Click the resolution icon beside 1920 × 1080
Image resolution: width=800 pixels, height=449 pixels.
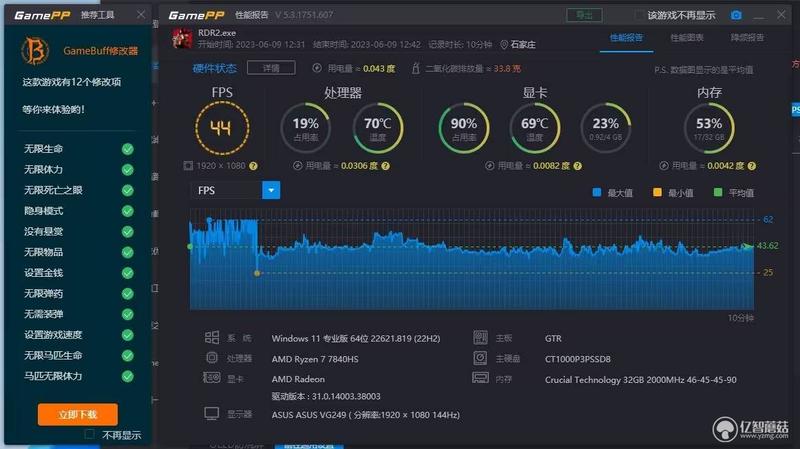188,166
